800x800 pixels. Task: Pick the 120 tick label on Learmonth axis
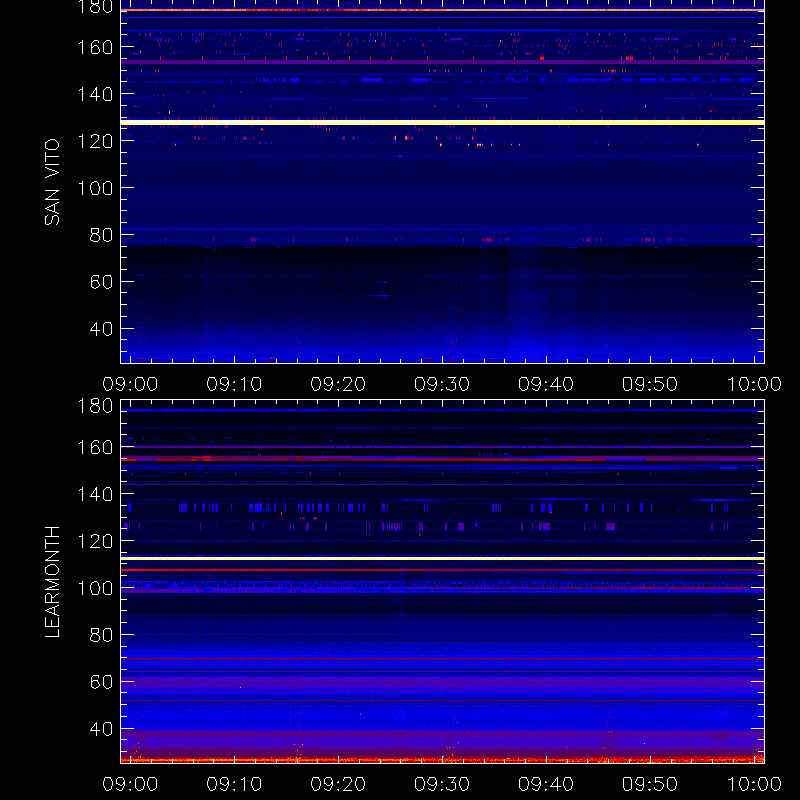pyautogui.click(x=95, y=541)
